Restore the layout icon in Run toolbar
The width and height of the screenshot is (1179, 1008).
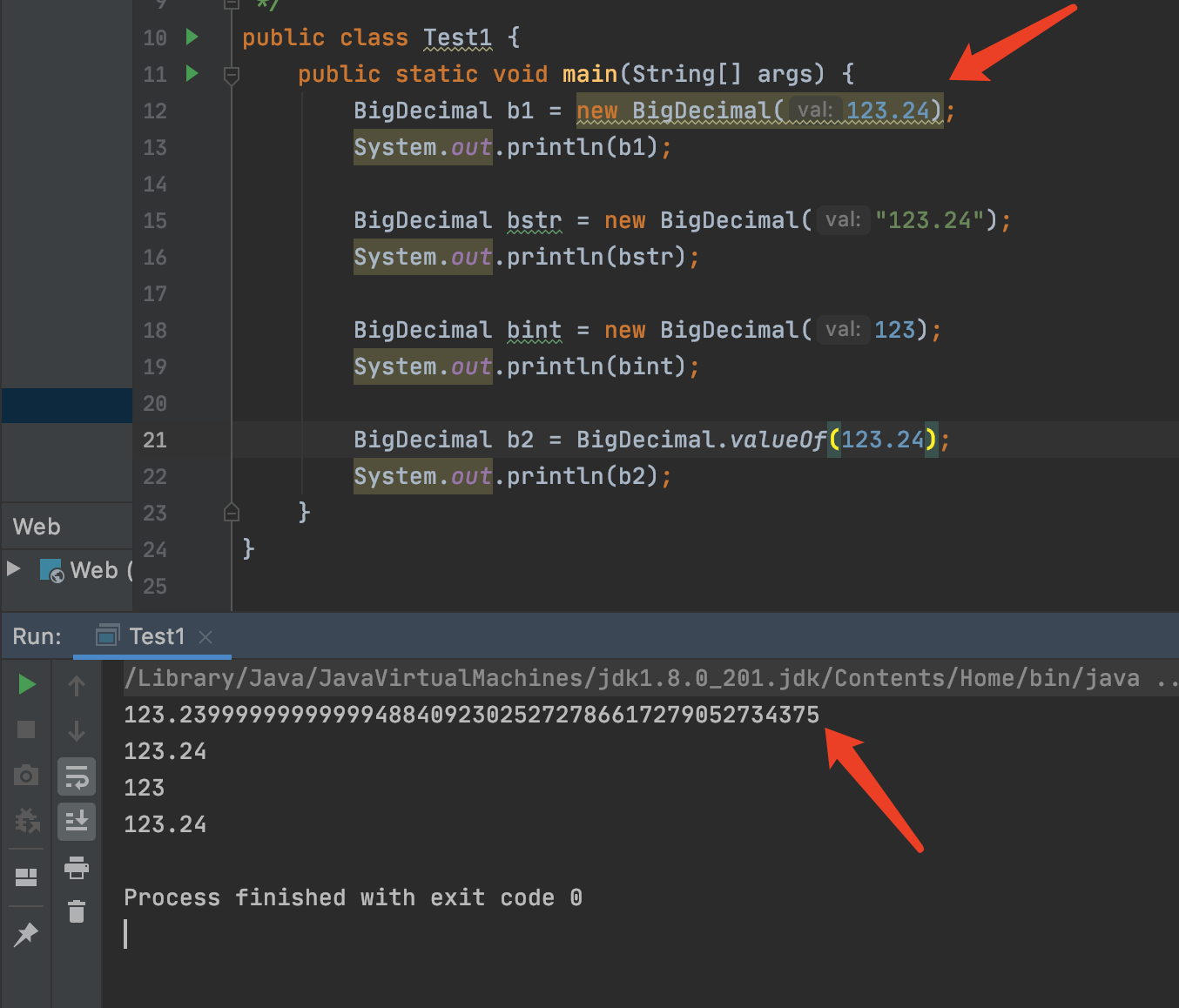26,877
